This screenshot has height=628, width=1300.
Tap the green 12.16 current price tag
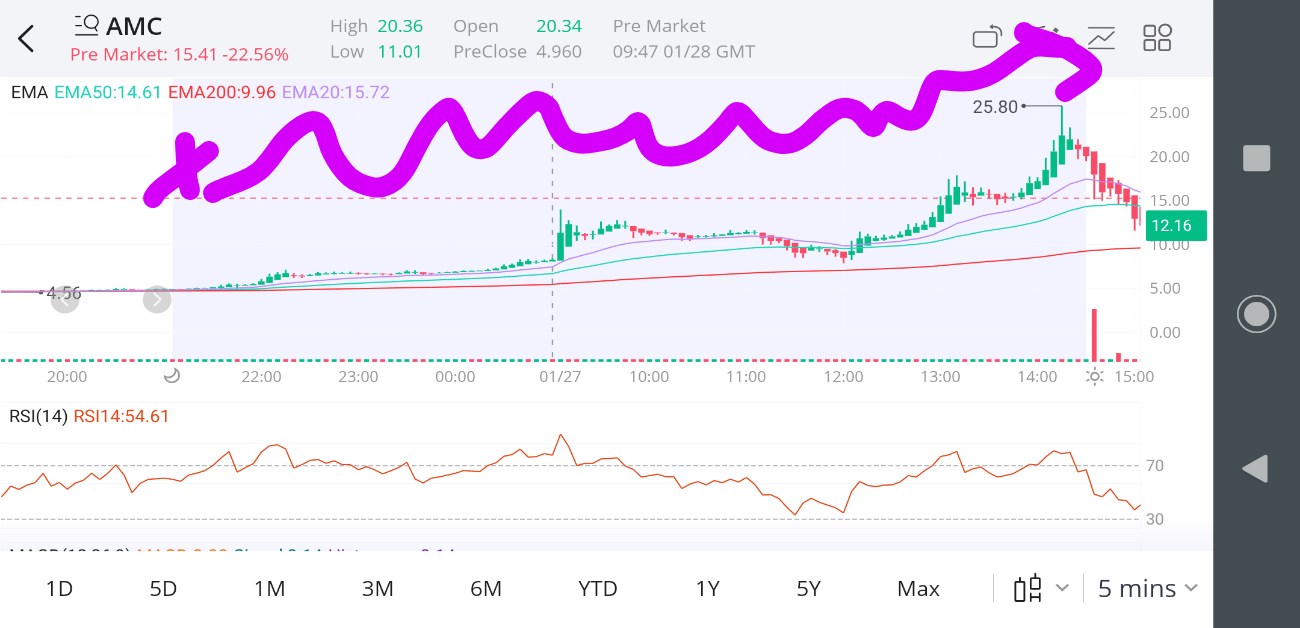pyautogui.click(x=1176, y=226)
